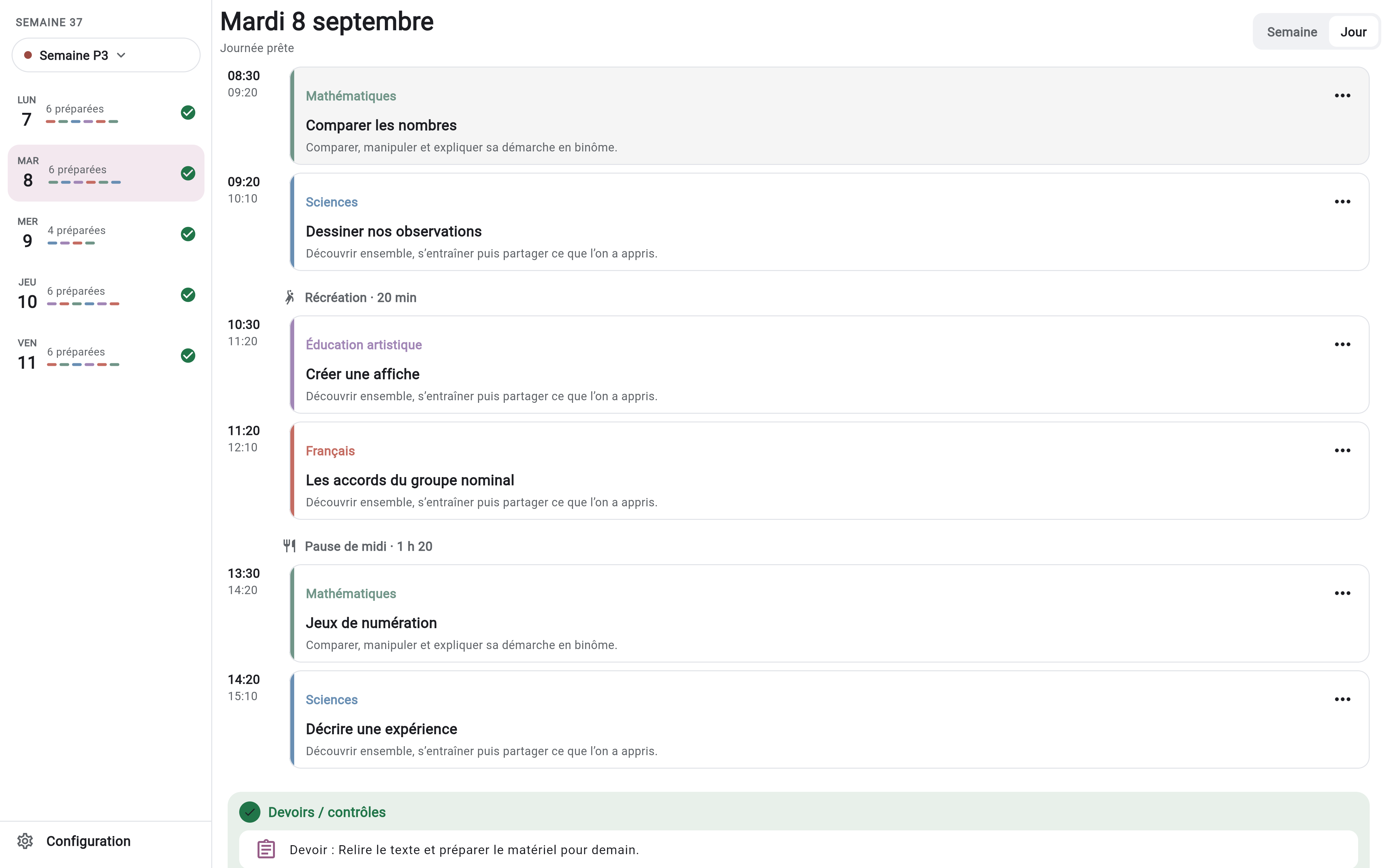The height and width of the screenshot is (868, 1389).
Task: Click the Pause de midi cutlery icon
Action: coord(290,546)
